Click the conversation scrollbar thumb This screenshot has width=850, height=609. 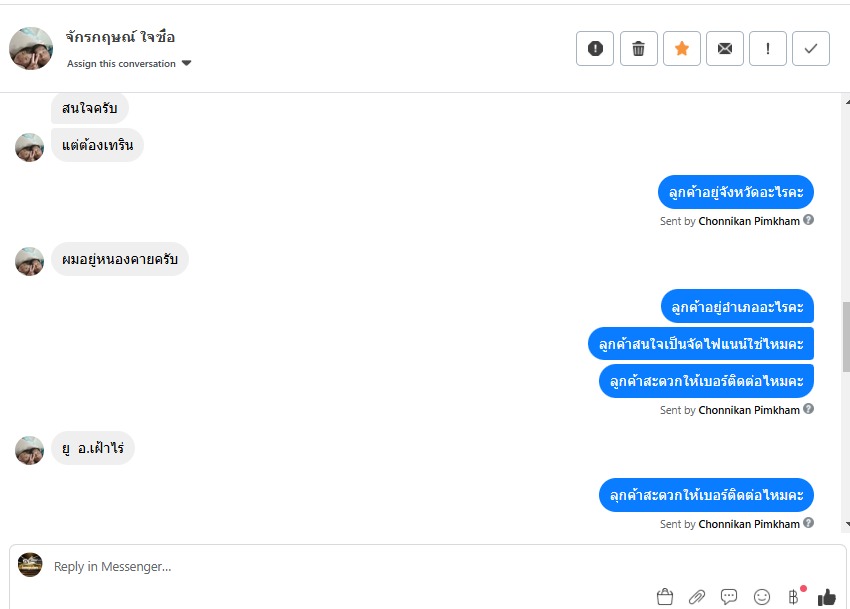pyautogui.click(x=846, y=335)
